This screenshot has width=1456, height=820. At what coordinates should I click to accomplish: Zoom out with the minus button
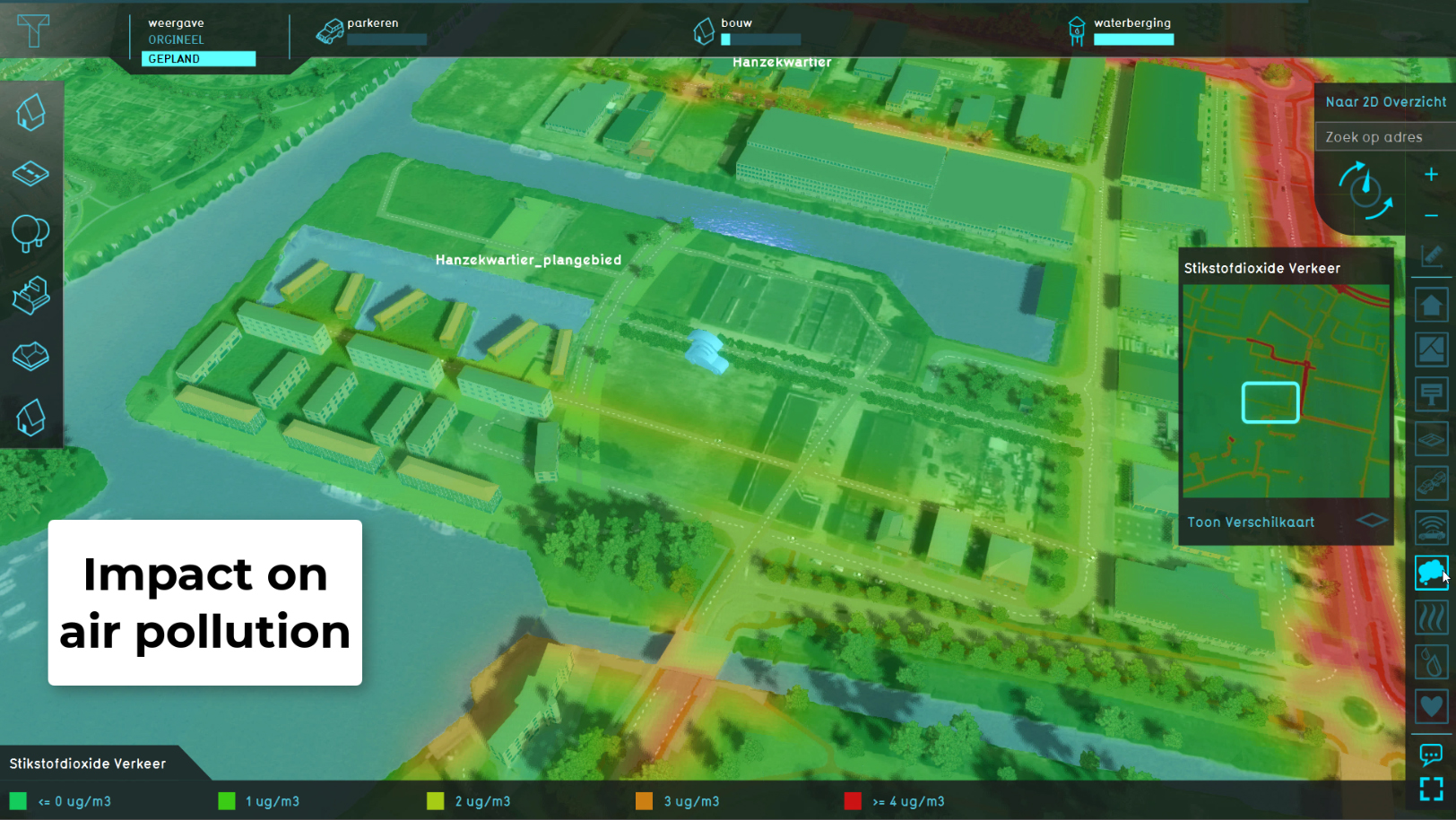click(x=1431, y=215)
